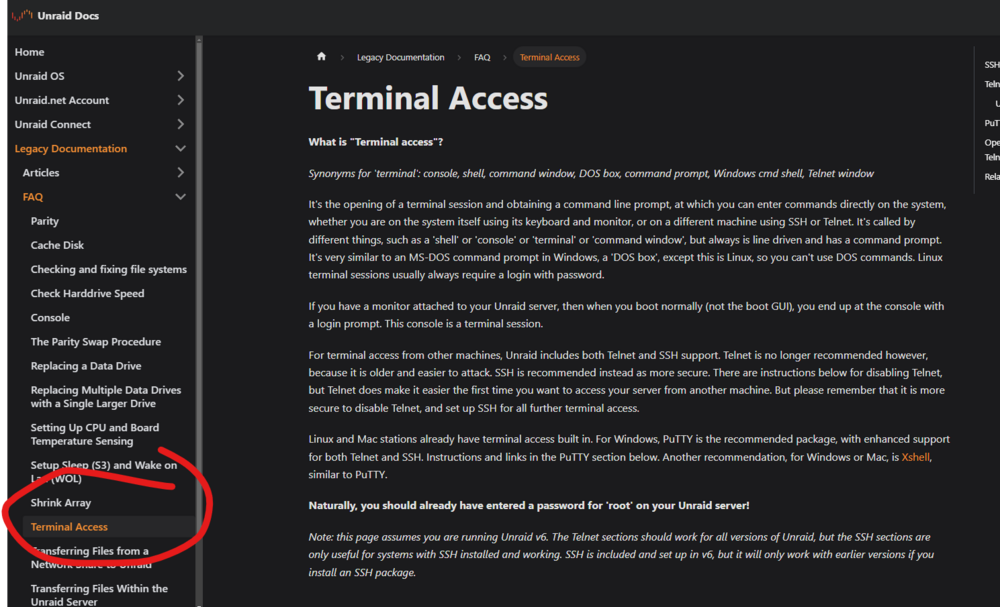
Task: Click 'What is "Terminal access"?' subheading
Action: point(376,142)
